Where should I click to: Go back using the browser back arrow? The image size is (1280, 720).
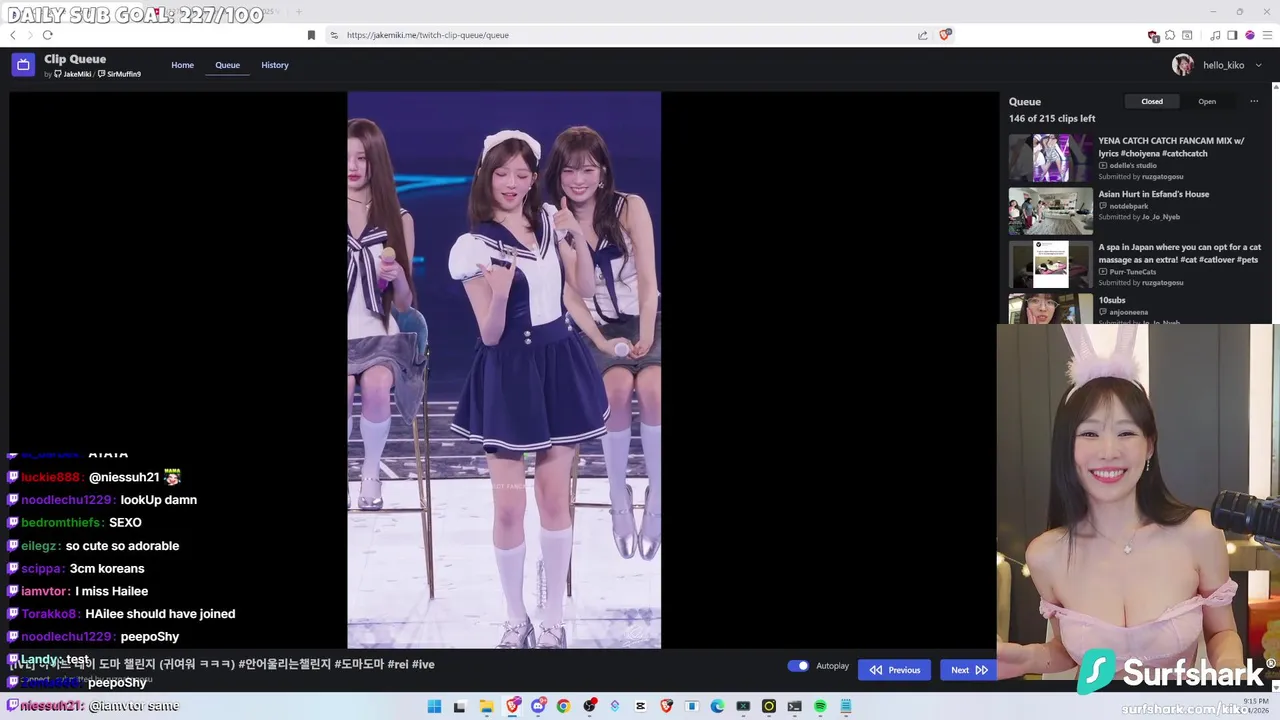pyautogui.click(x=13, y=35)
